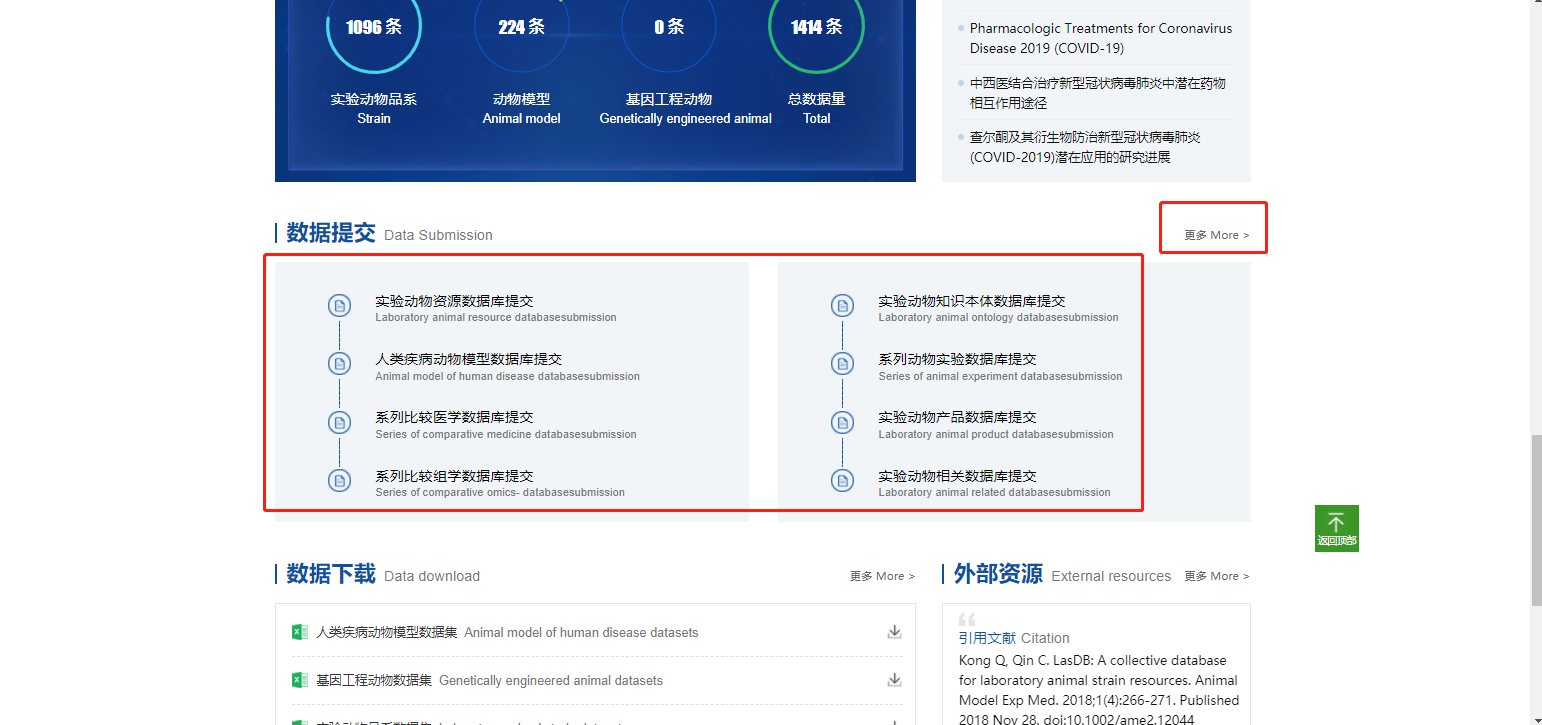Click document icon beside 实验动物知识本体数据库提交
The image size is (1542, 725).
(x=842, y=306)
